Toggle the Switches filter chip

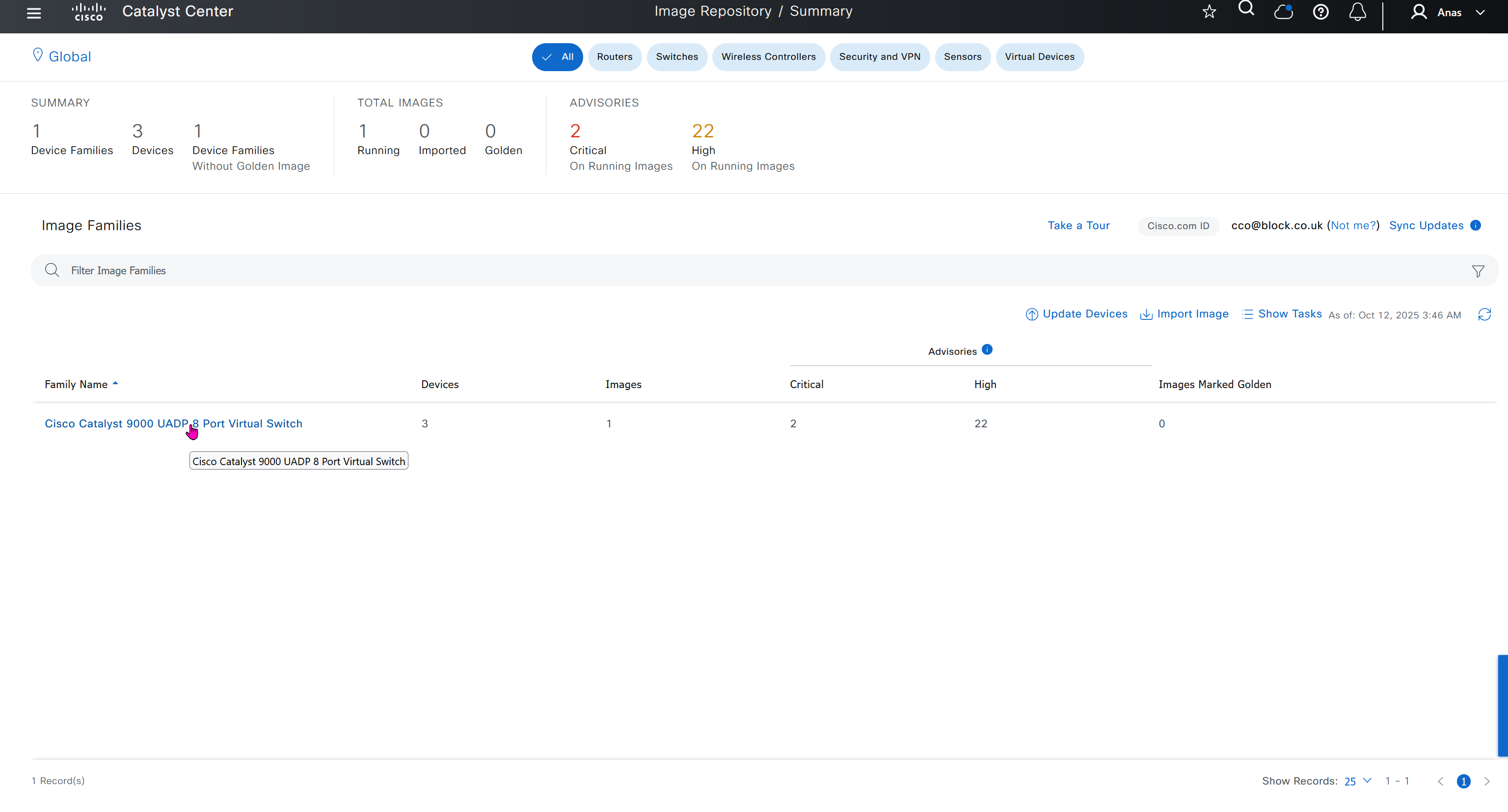(677, 57)
